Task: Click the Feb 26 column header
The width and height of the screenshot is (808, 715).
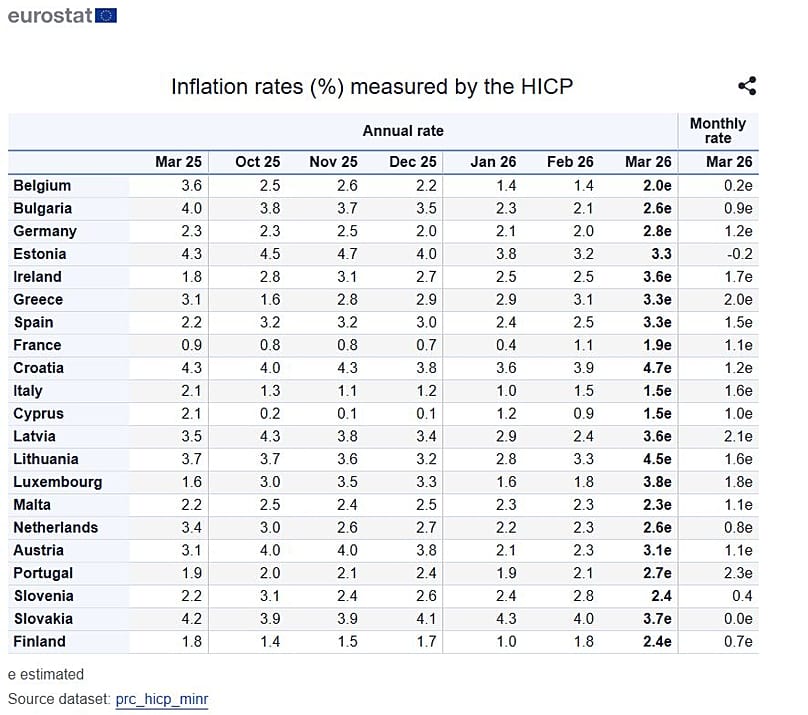Action: [x=570, y=162]
